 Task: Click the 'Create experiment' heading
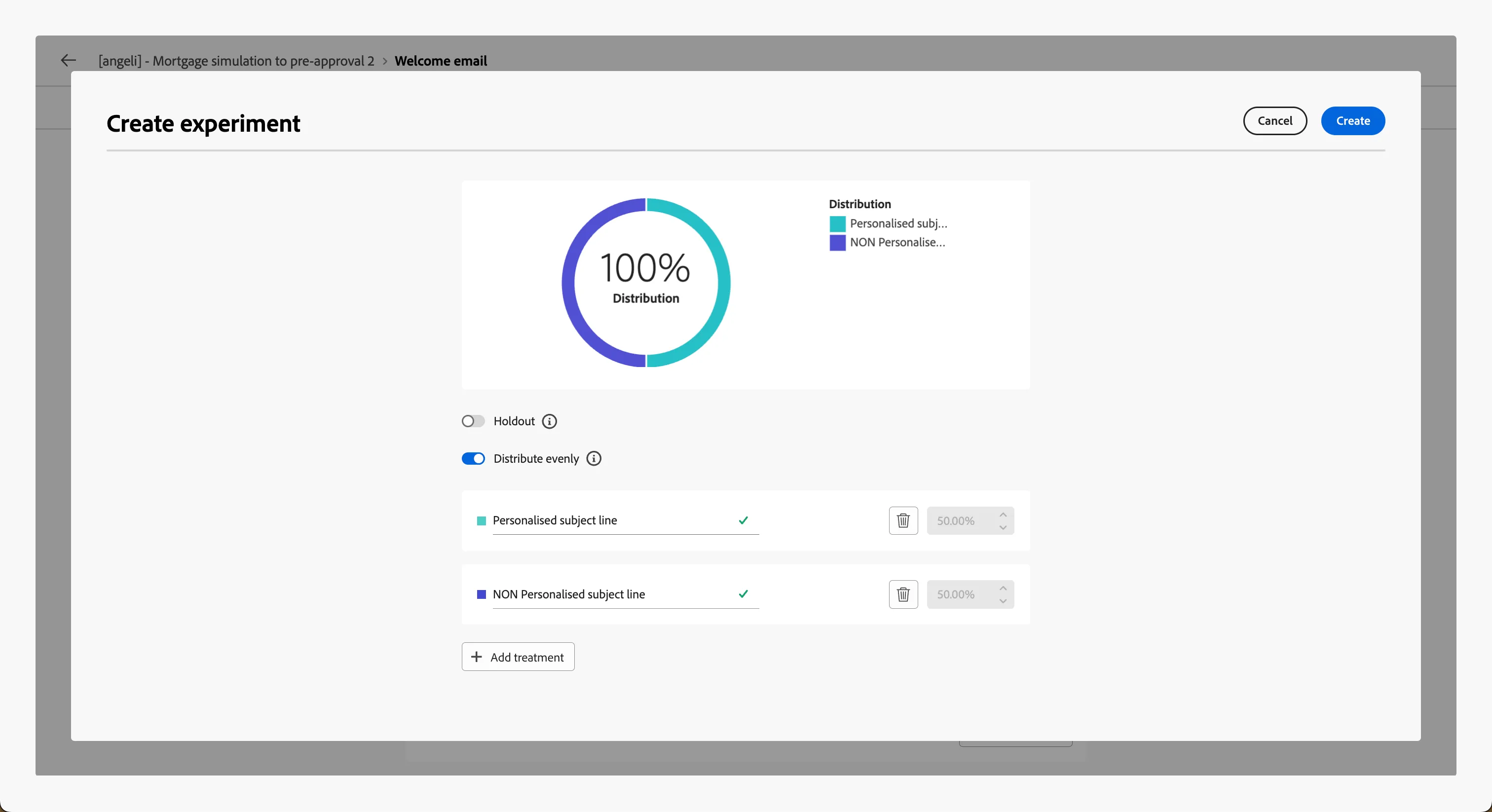click(x=203, y=123)
